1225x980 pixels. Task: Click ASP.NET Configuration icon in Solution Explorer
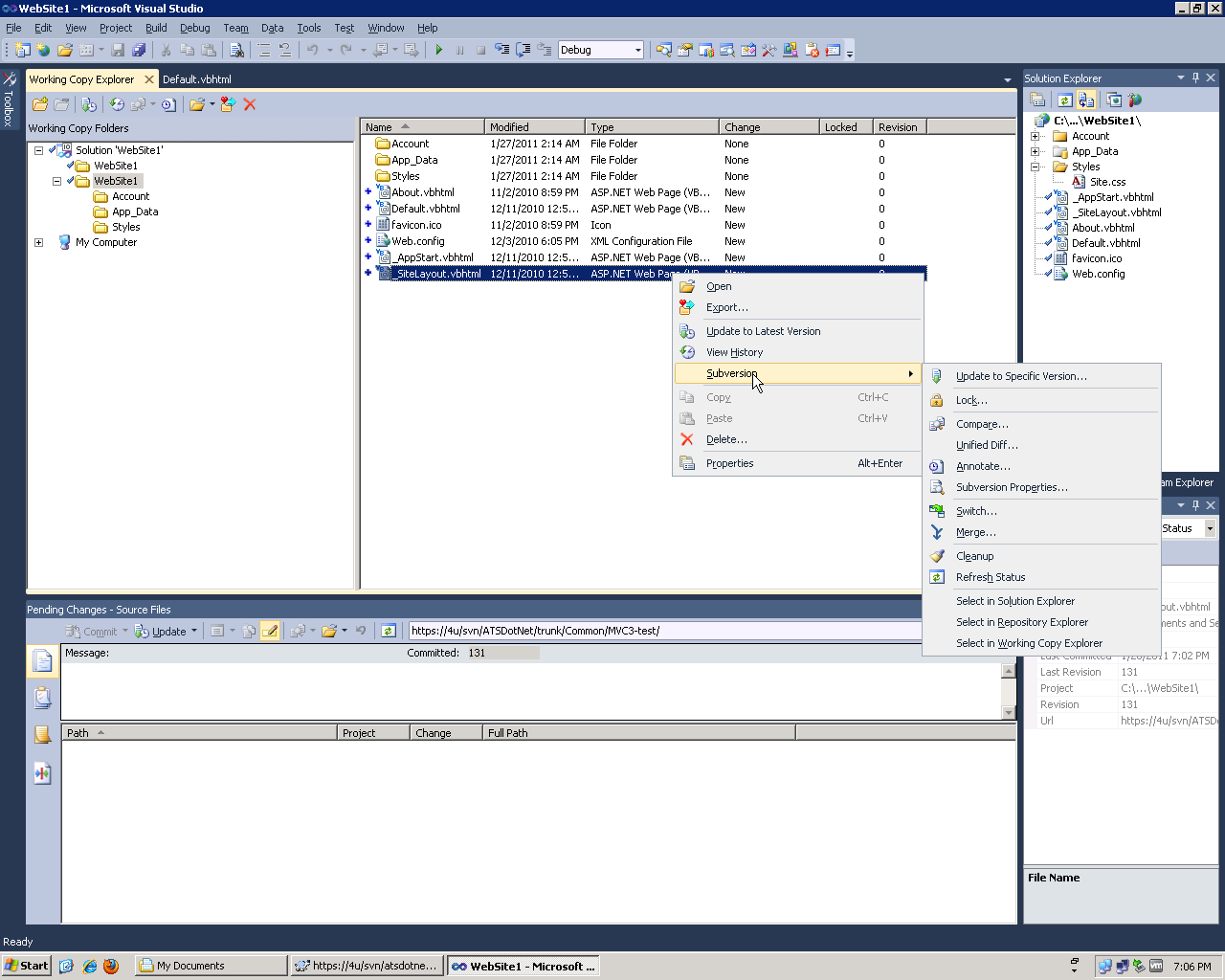pyautogui.click(x=1135, y=100)
